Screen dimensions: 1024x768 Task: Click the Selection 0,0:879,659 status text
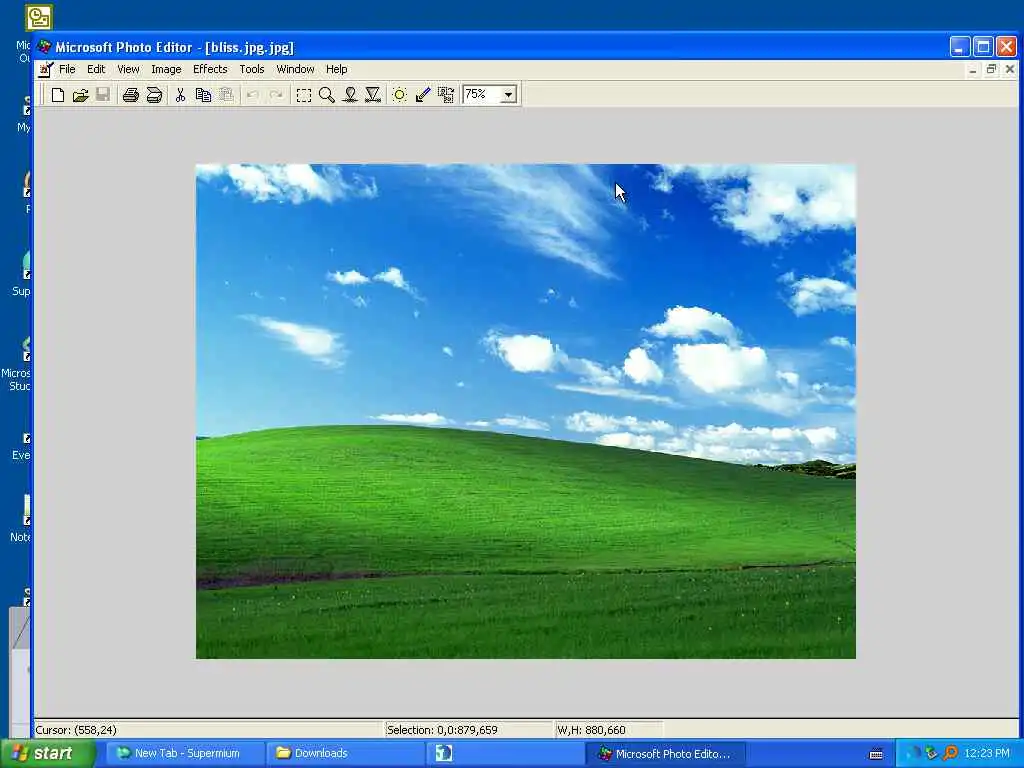point(442,730)
